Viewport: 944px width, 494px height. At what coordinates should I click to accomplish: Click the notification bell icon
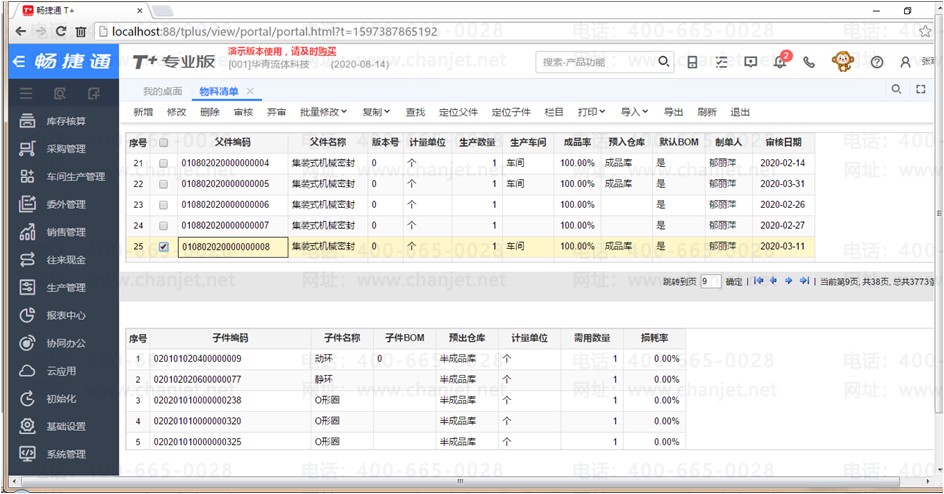780,62
